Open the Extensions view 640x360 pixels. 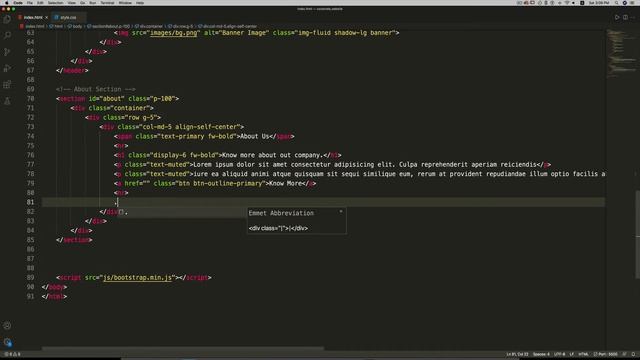[7, 84]
